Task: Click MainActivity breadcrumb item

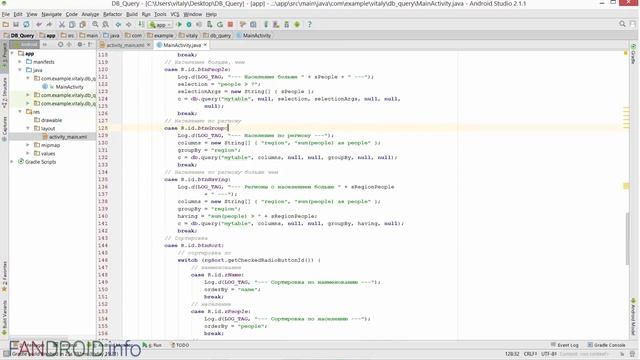Action: [253, 36]
